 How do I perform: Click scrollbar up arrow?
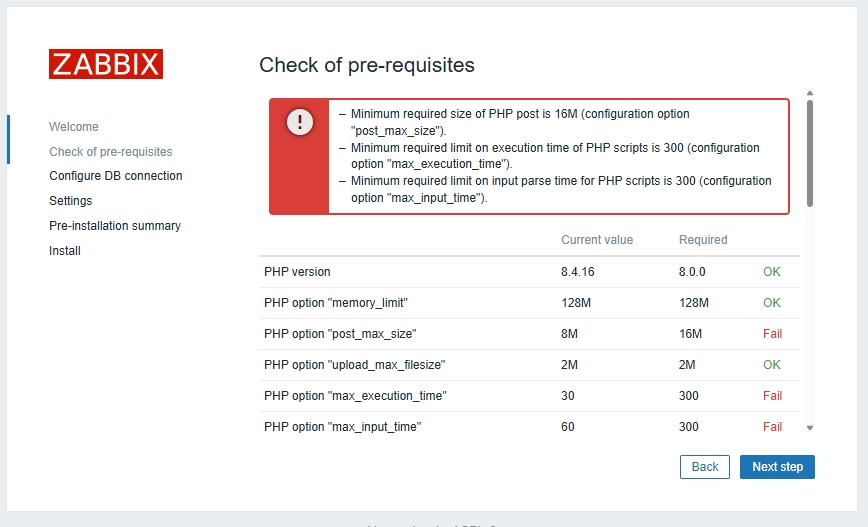coord(810,92)
